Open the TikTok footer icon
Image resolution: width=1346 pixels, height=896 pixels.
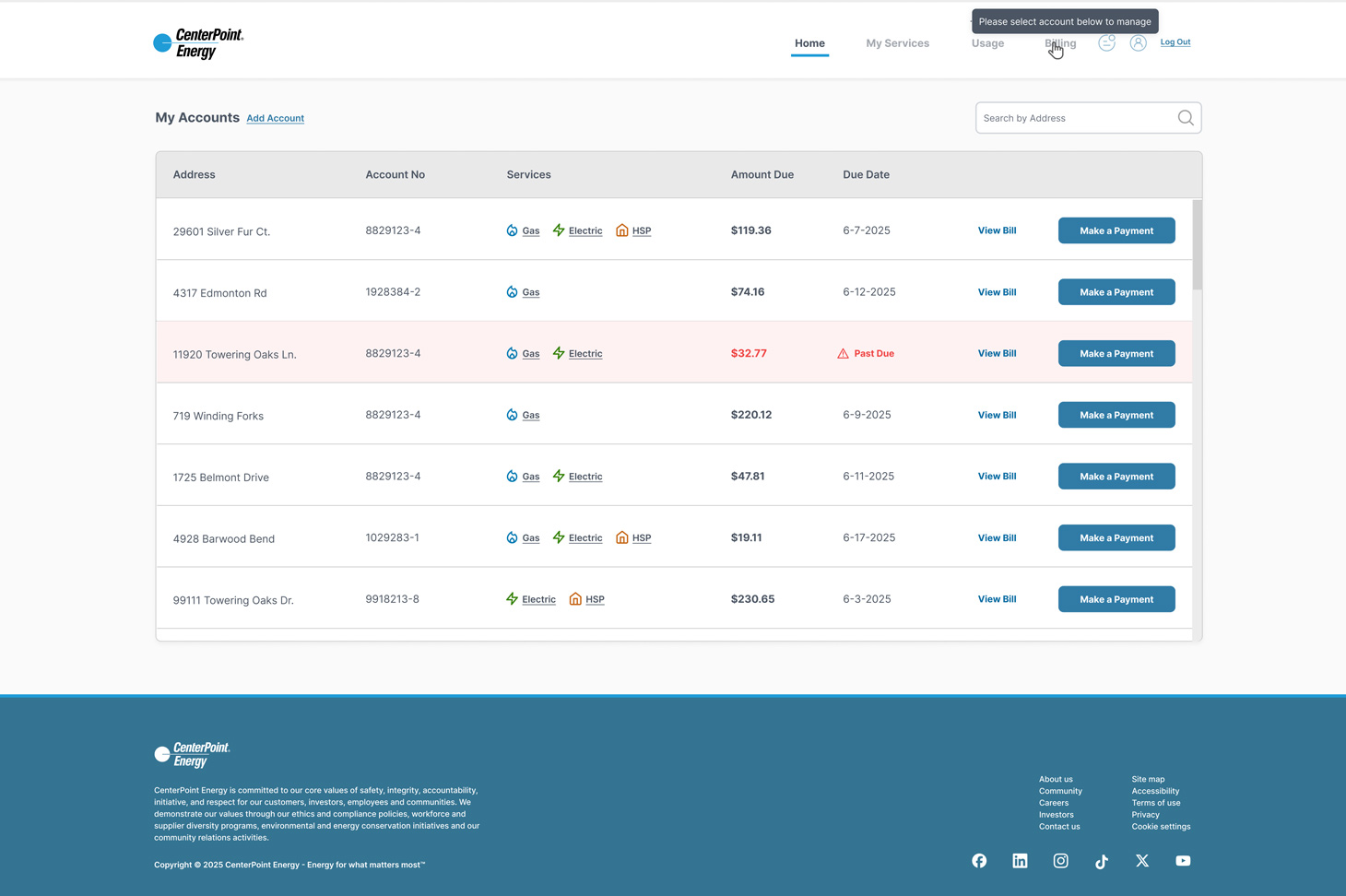[x=1101, y=862]
